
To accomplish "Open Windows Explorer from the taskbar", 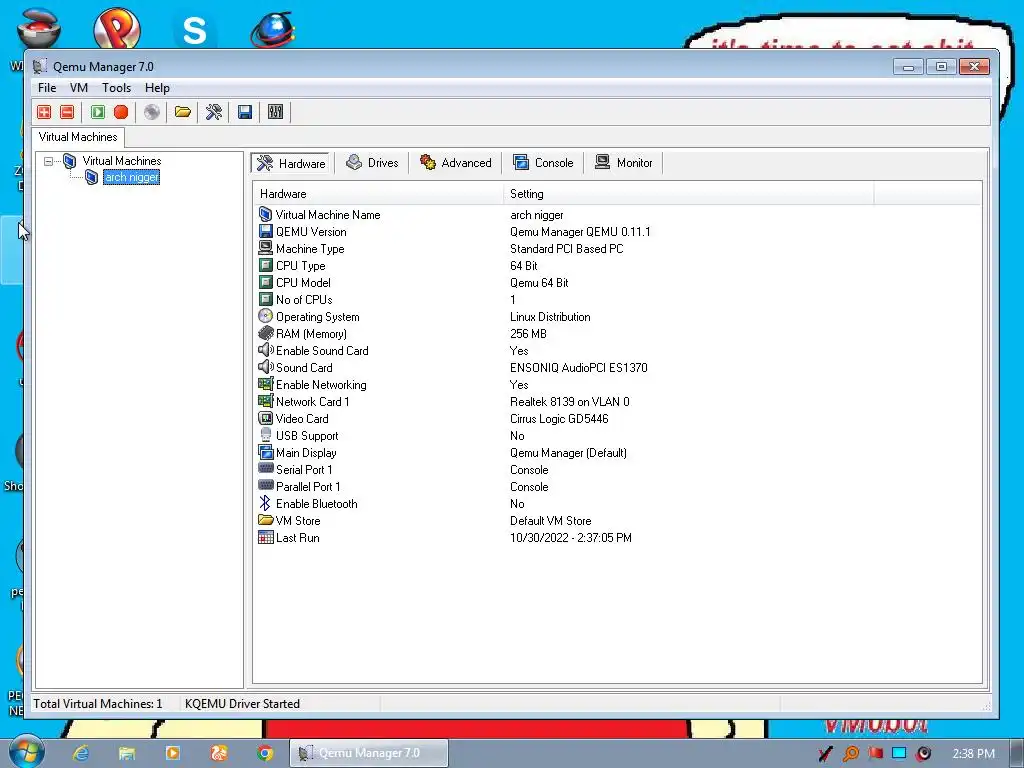I will (126, 753).
